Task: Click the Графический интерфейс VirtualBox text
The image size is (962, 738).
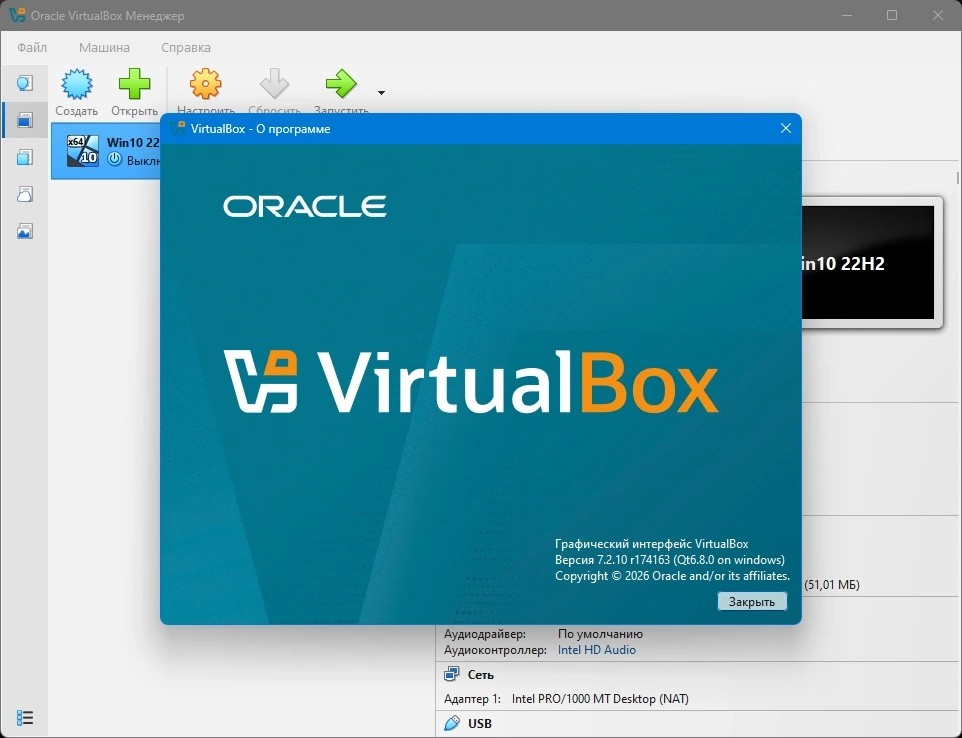Action: [x=652, y=544]
